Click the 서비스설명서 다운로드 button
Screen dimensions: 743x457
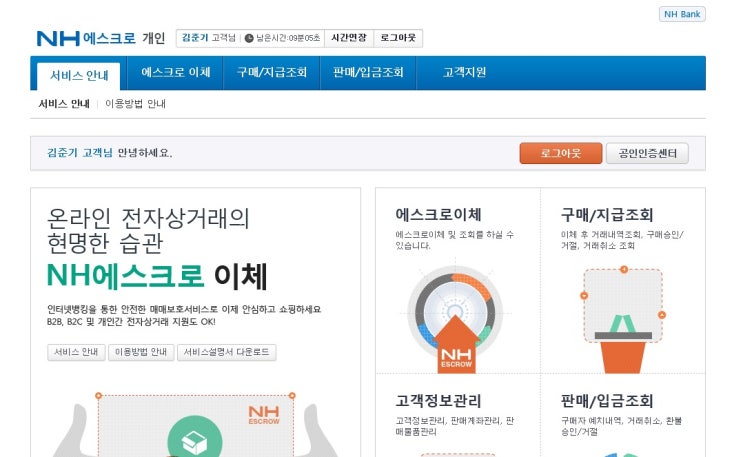click(x=227, y=352)
